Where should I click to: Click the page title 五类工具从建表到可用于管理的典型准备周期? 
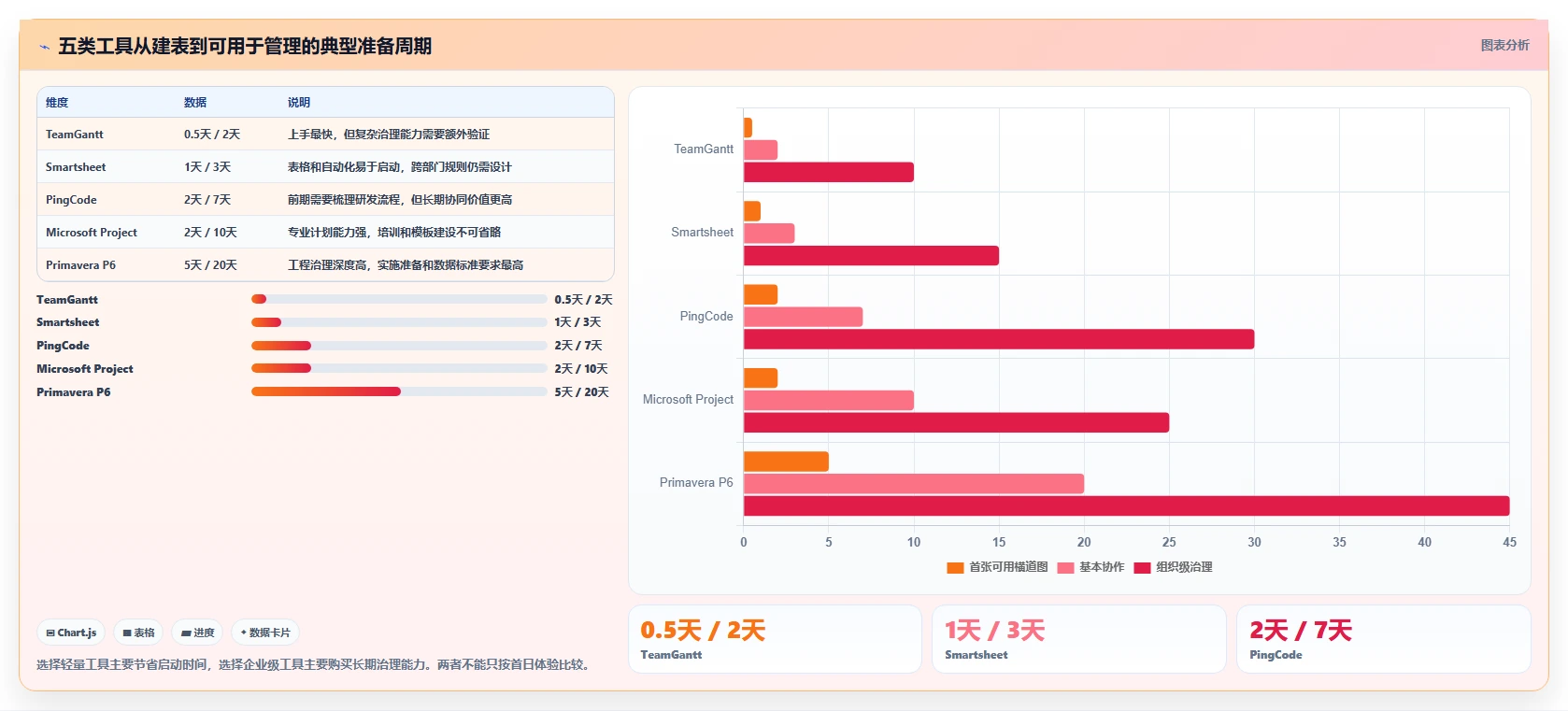[245, 47]
